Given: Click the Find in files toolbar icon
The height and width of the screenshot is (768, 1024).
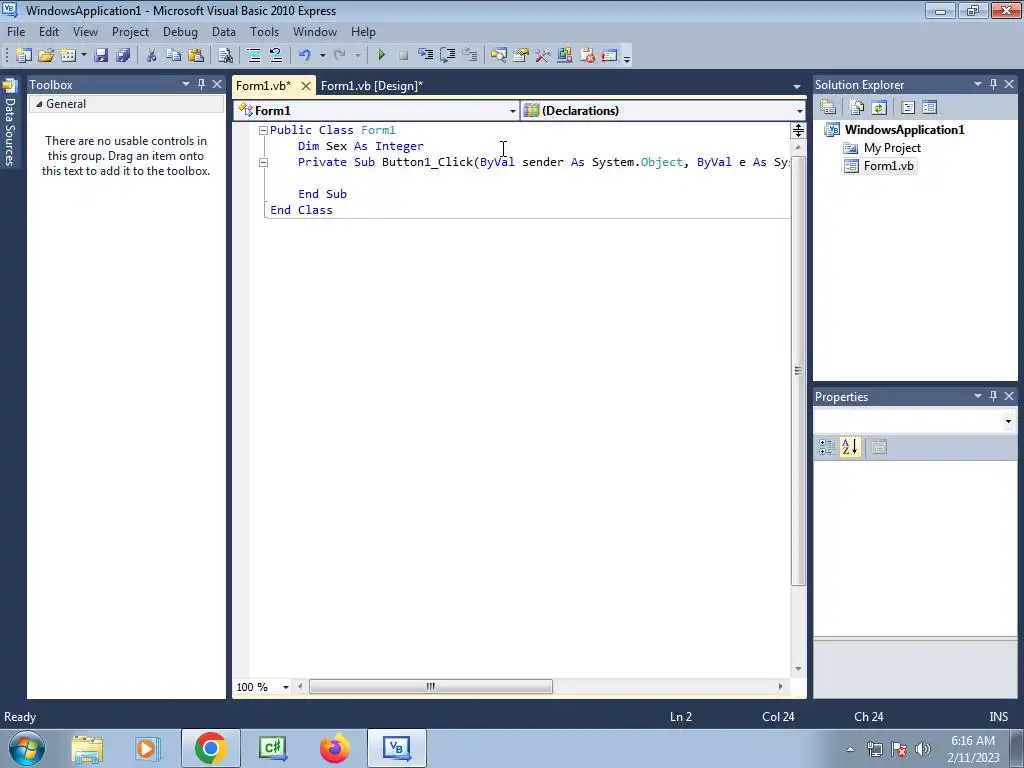Looking at the screenshot, I should [x=225, y=56].
